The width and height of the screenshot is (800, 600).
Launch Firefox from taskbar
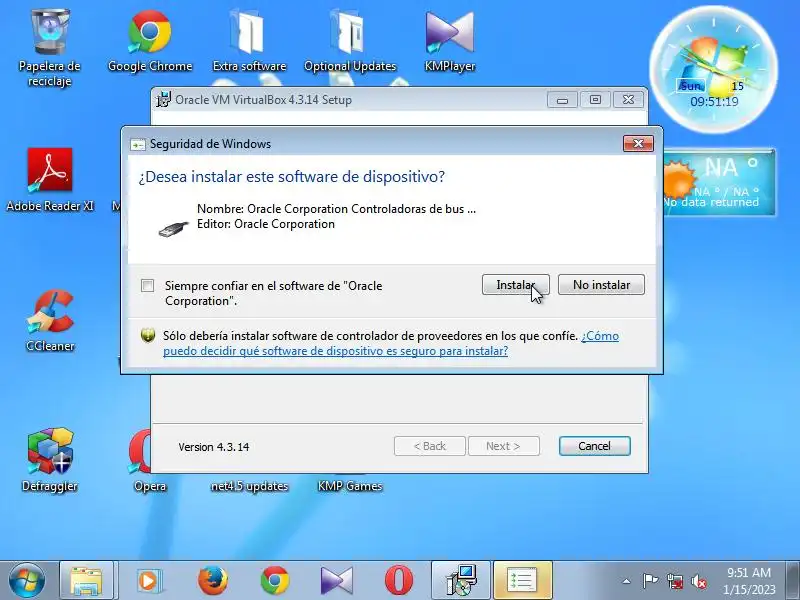tap(212, 581)
